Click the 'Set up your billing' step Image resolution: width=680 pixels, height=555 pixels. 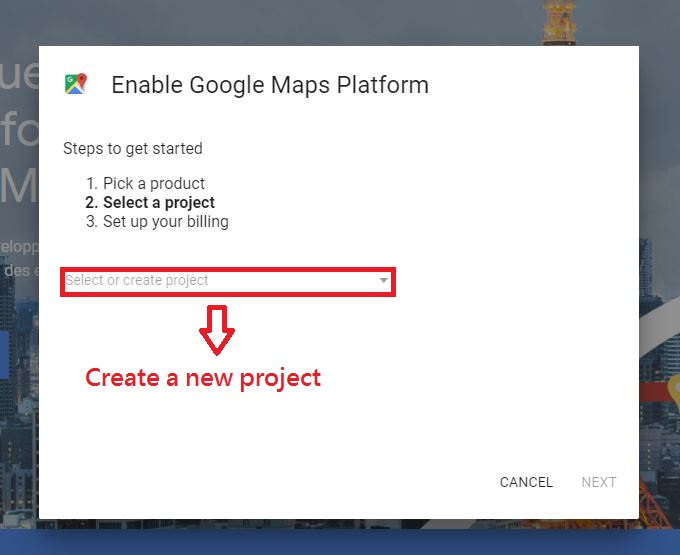pos(165,222)
